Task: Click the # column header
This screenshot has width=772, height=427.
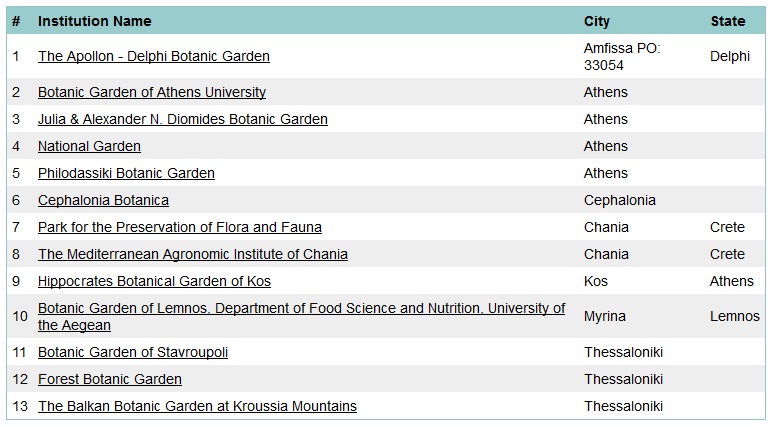Action: pos(16,21)
